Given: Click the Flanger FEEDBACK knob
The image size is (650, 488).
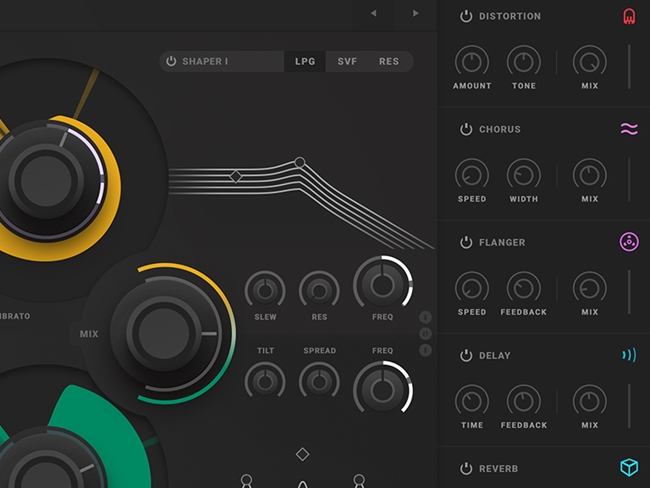Looking at the screenshot, I should coord(524,289).
